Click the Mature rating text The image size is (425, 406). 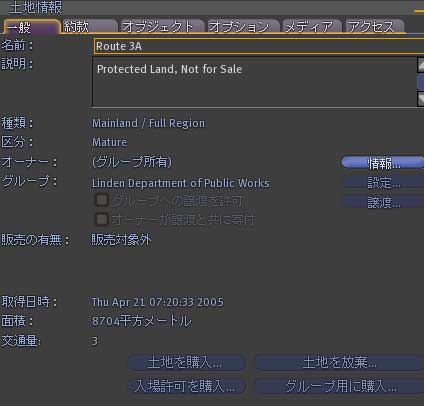pyautogui.click(x=109, y=142)
